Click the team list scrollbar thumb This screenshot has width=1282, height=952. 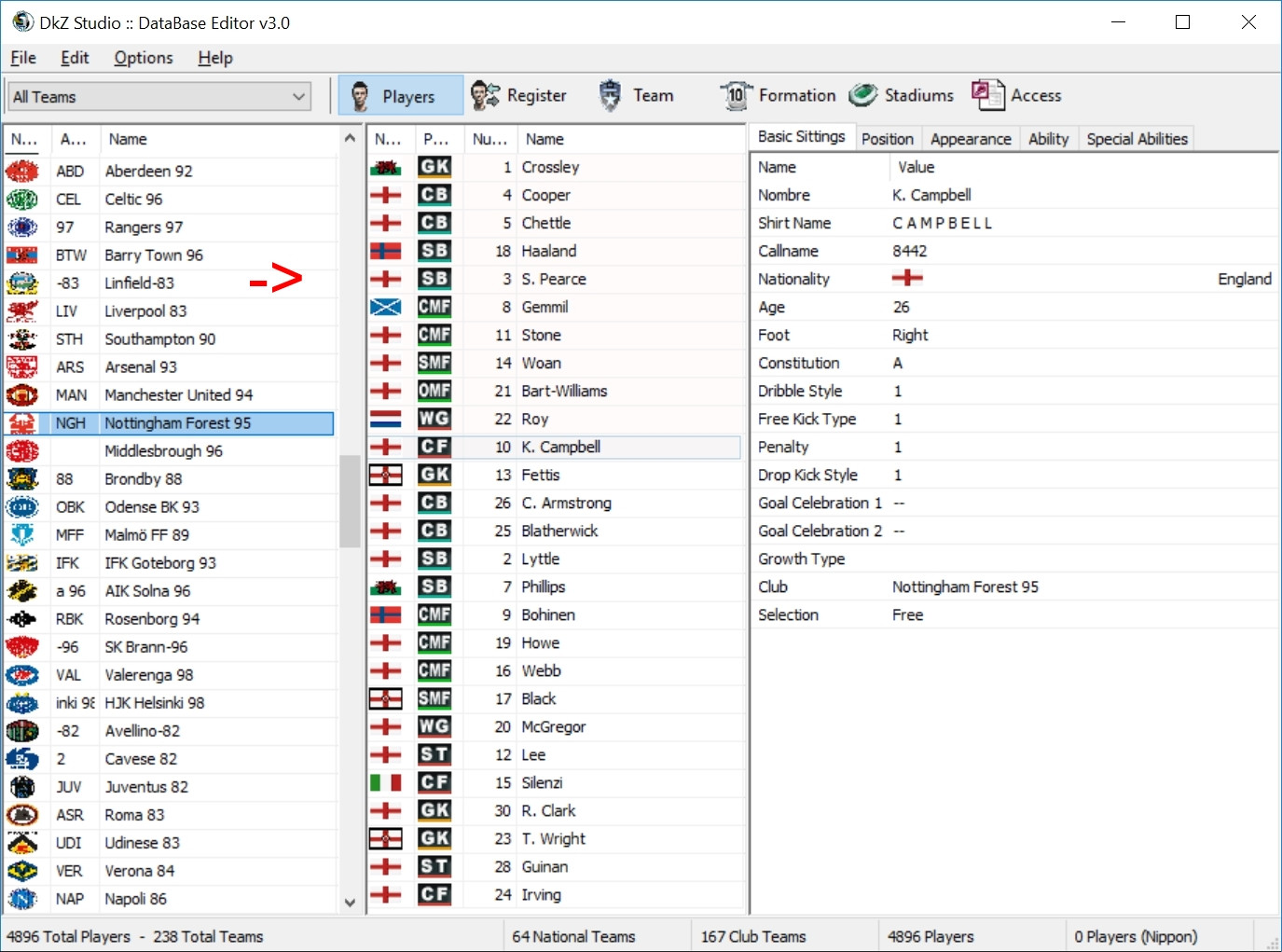[350, 501]
